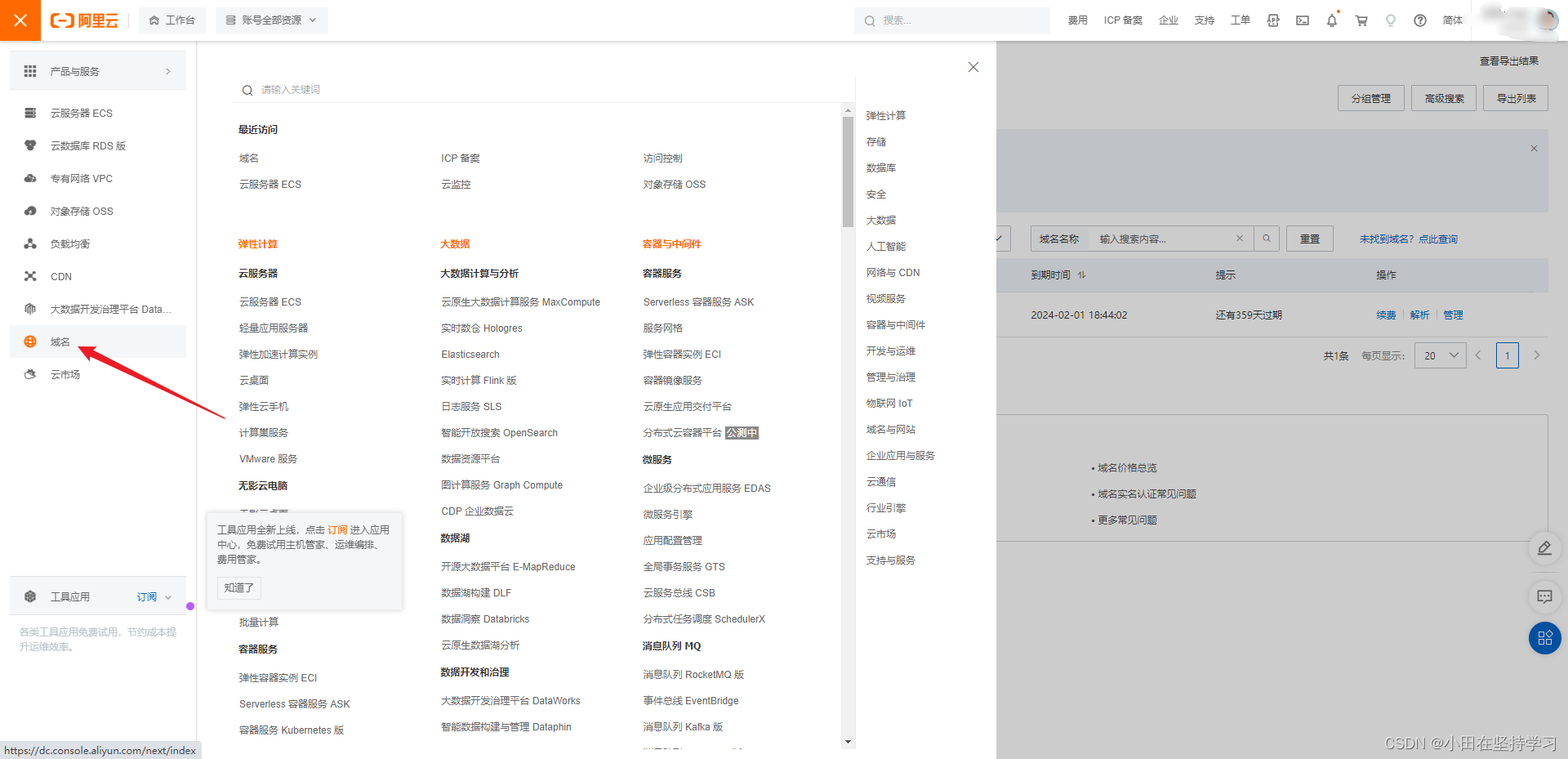
Task: Open CDN sidebar item
Action: pos(98,276)
